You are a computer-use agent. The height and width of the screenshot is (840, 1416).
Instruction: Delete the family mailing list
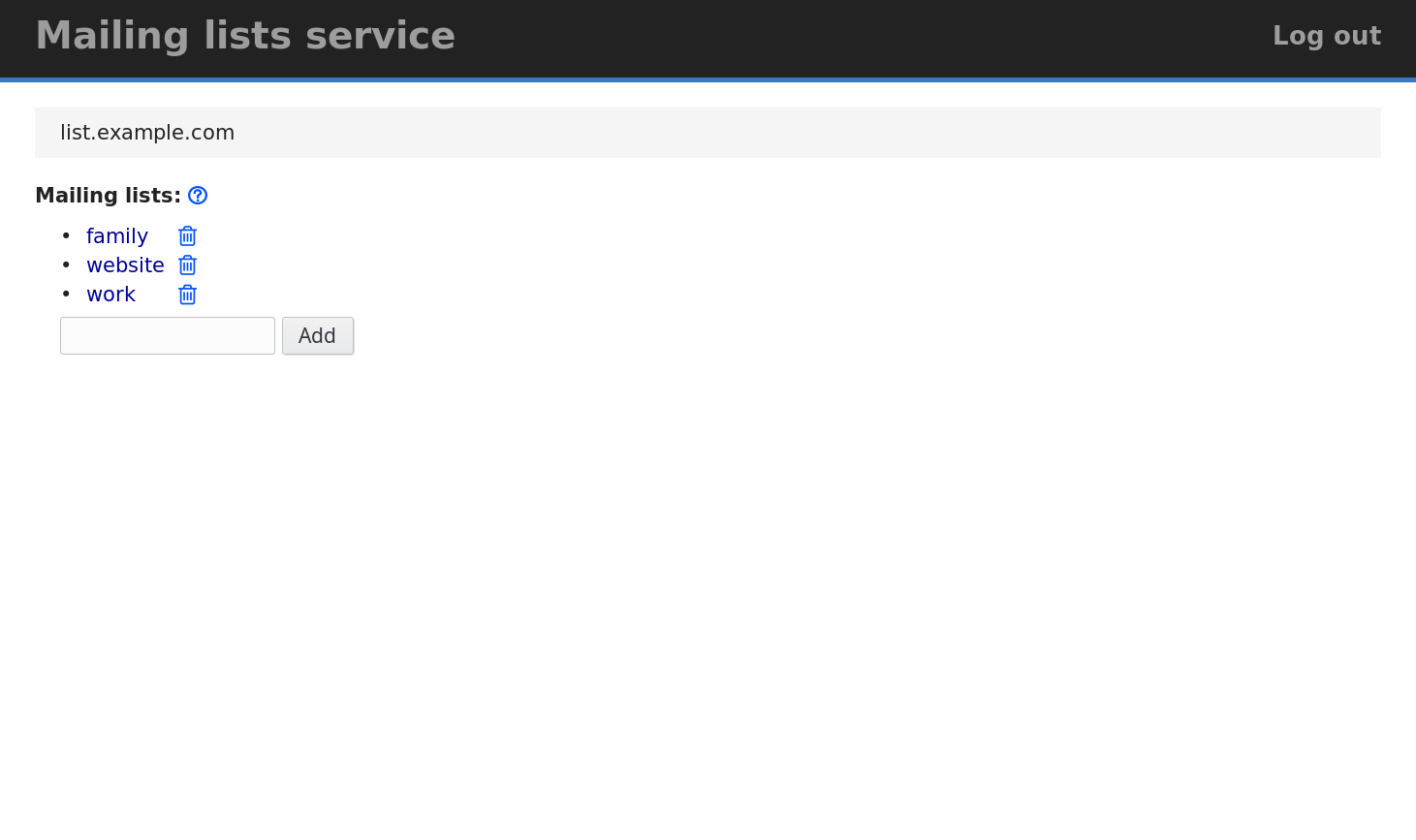coord(188,236)
